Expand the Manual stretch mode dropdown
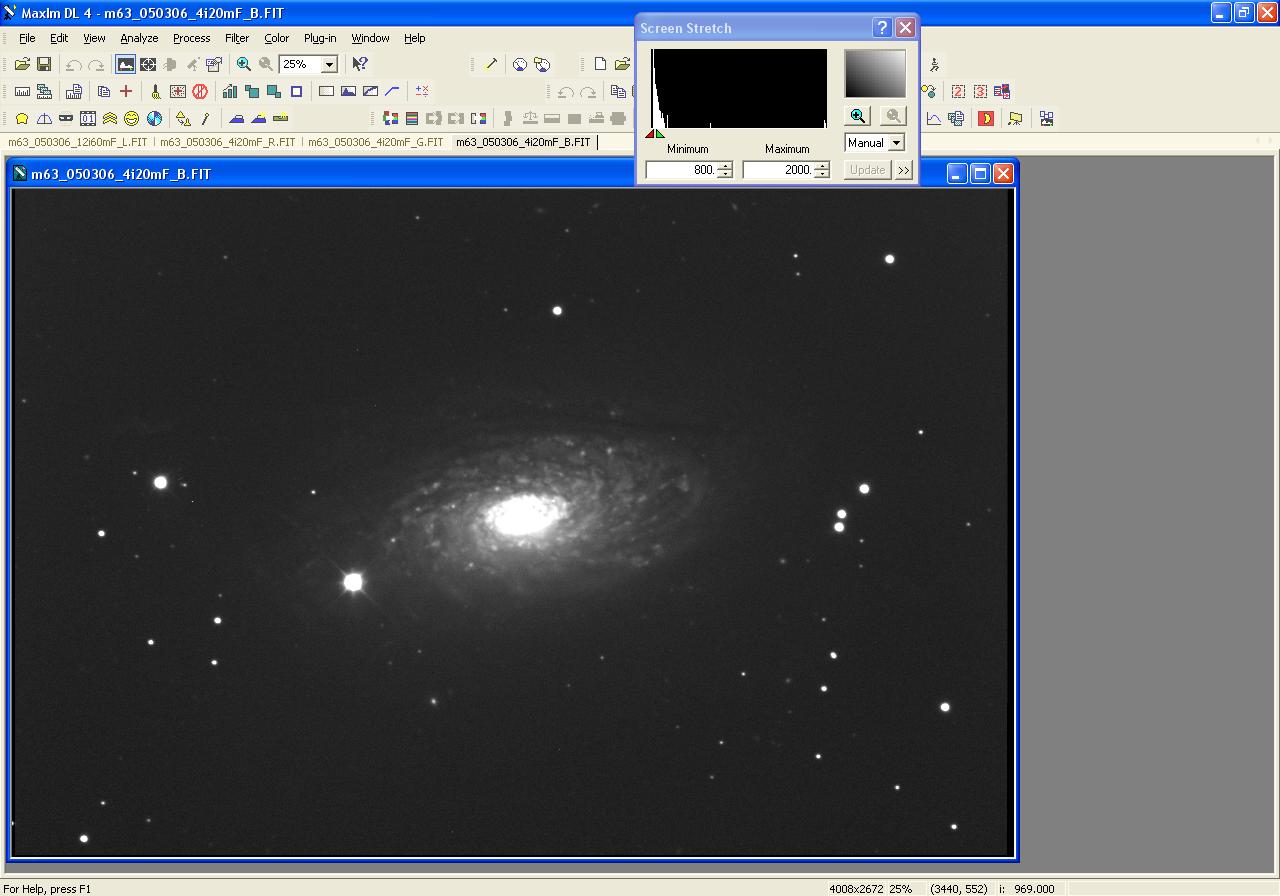 [x=896, y=143]
